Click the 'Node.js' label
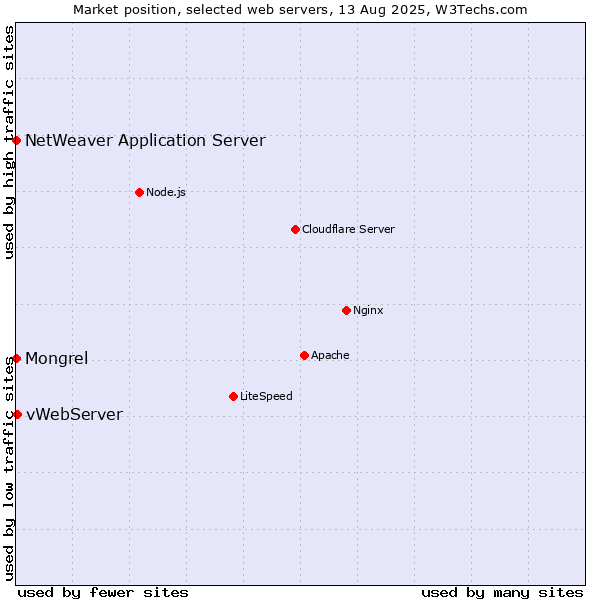 pos(166,192)
